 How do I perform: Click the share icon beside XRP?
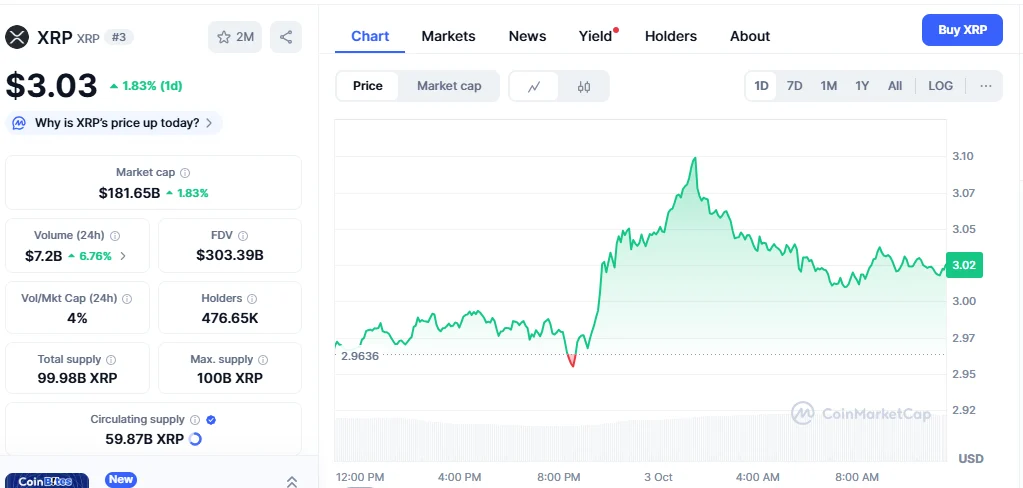point(286,37)
